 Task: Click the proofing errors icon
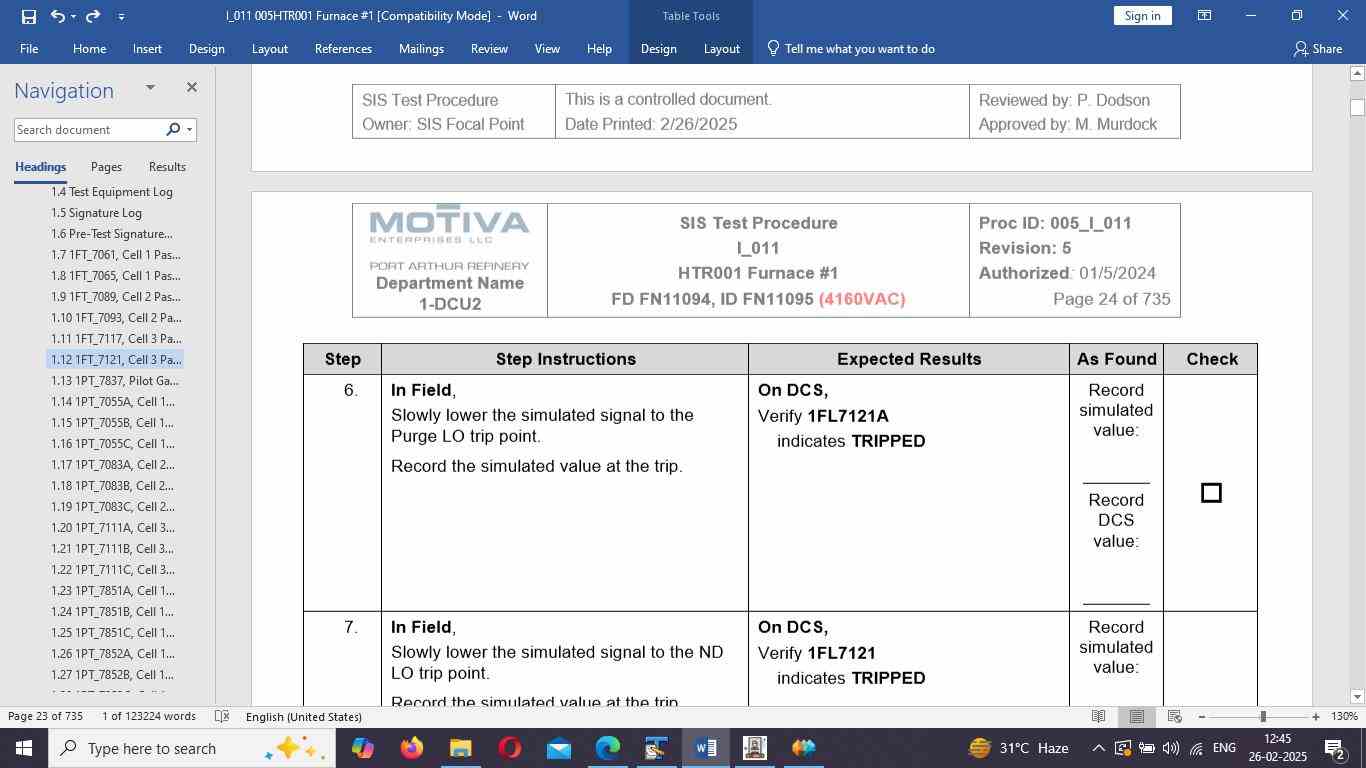coord(223,716)
